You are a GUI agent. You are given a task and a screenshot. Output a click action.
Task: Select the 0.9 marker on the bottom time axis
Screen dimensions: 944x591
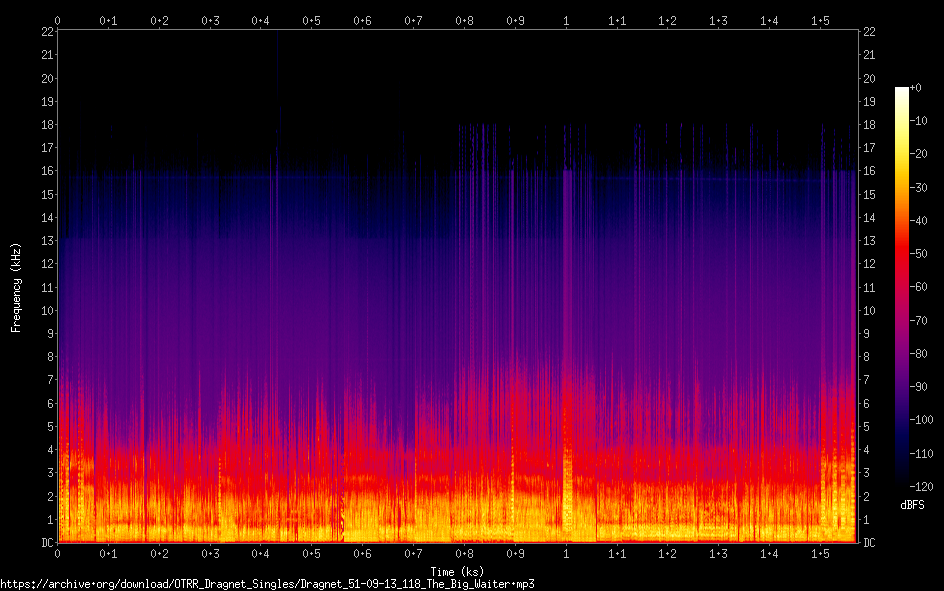tap(515, 553)
